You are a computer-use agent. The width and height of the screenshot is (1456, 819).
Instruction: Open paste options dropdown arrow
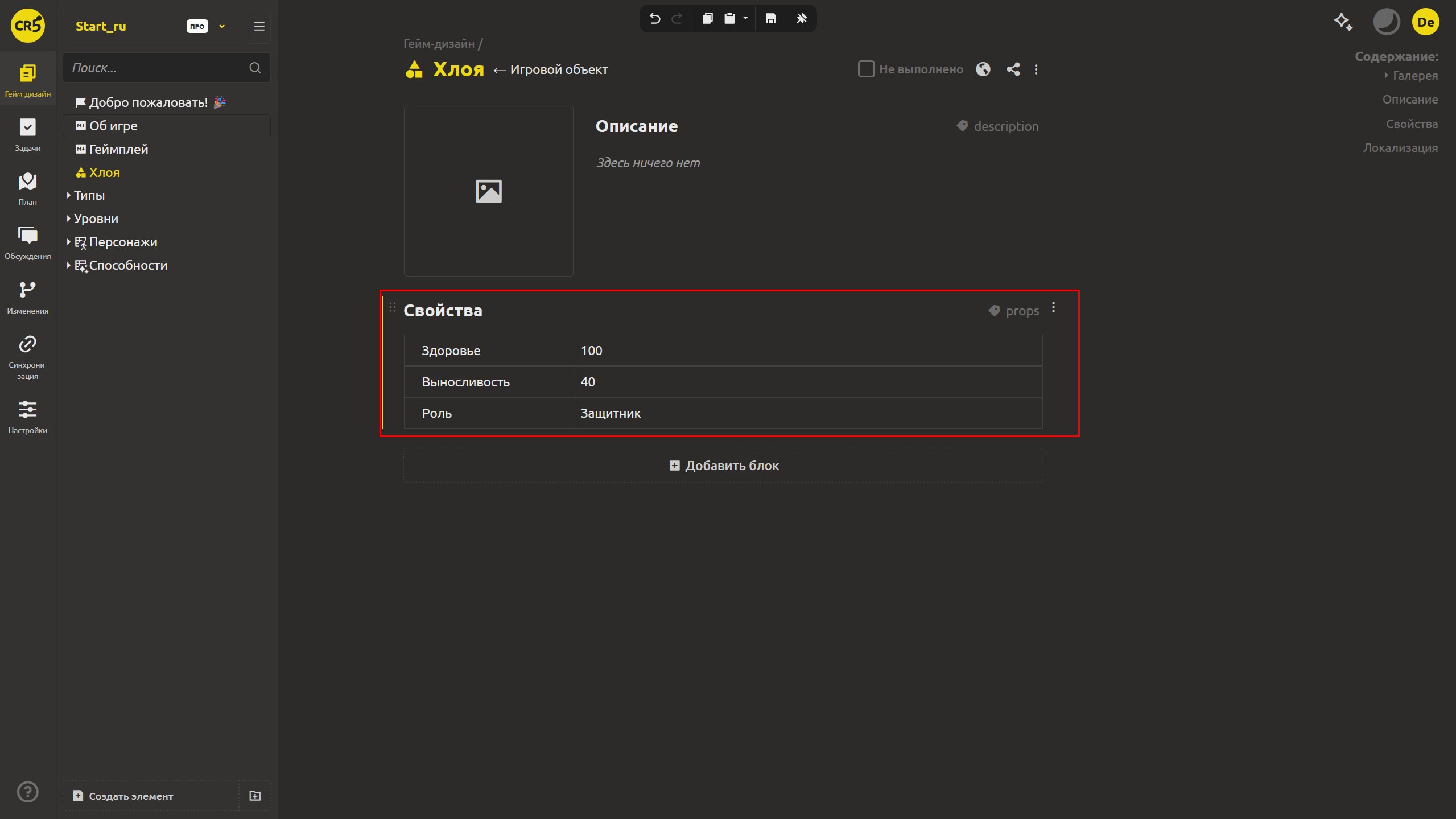745,19
